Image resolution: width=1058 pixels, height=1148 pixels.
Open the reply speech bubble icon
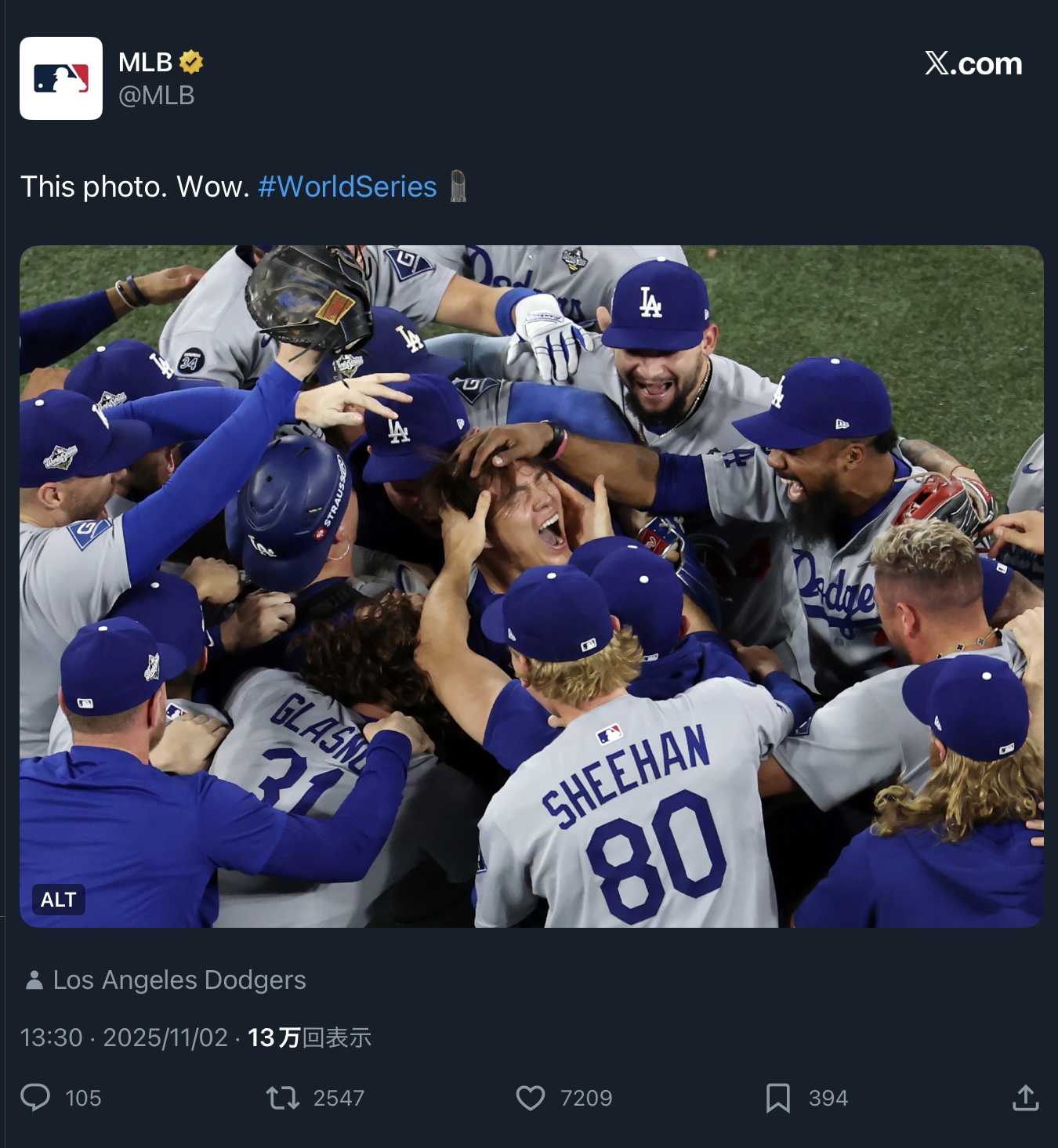coord(35,1097)
